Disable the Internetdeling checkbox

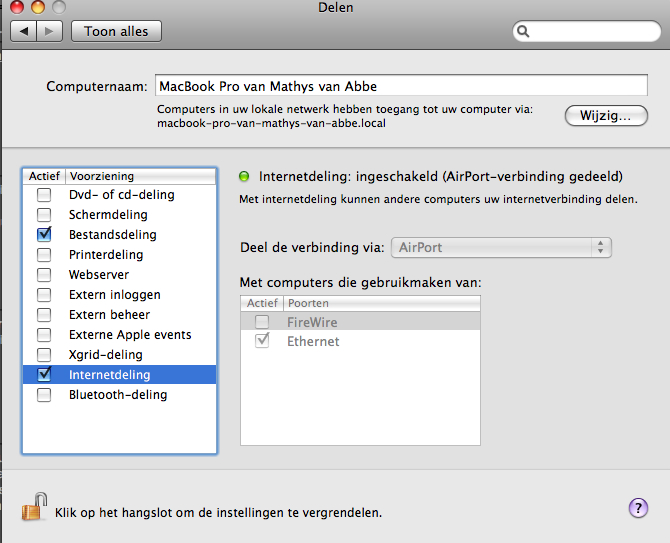[44, 375]
